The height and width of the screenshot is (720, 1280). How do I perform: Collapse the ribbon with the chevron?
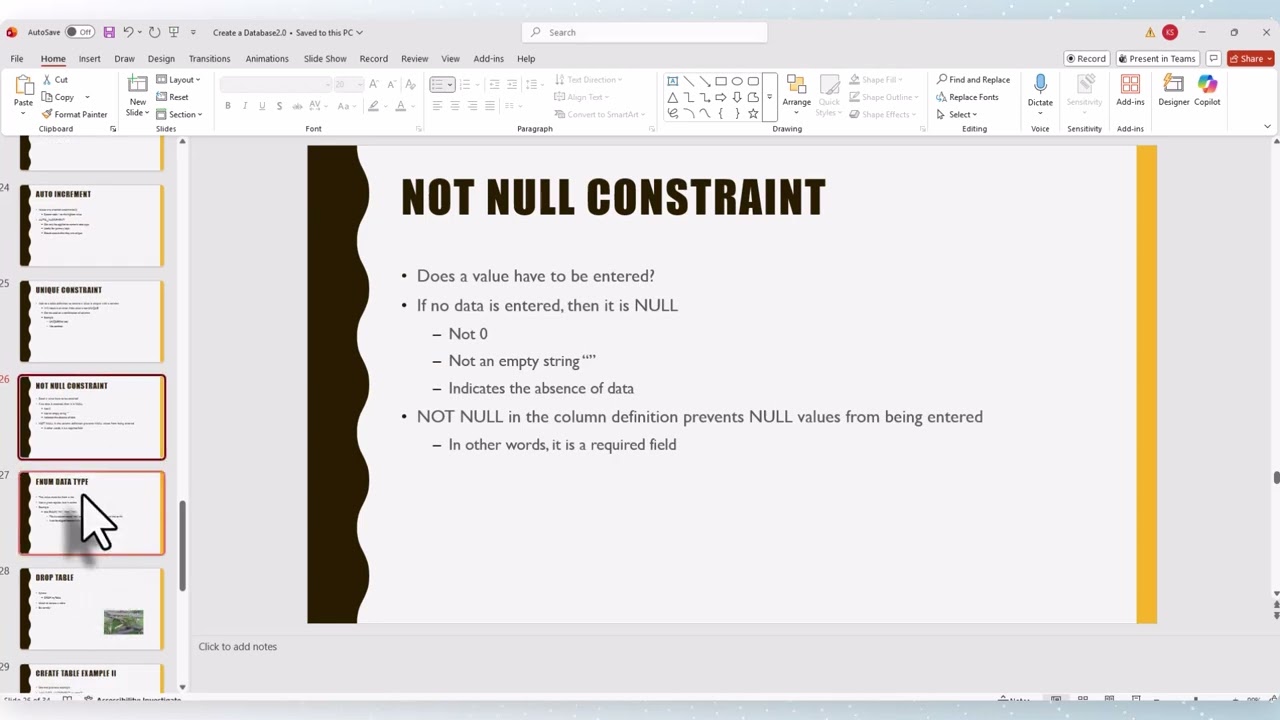[x=1267, y=127]
